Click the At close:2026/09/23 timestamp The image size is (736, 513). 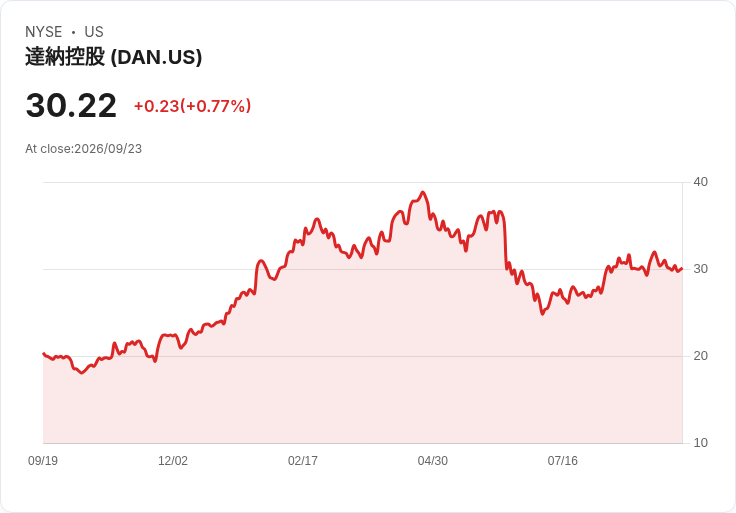(x=84, y=149)
